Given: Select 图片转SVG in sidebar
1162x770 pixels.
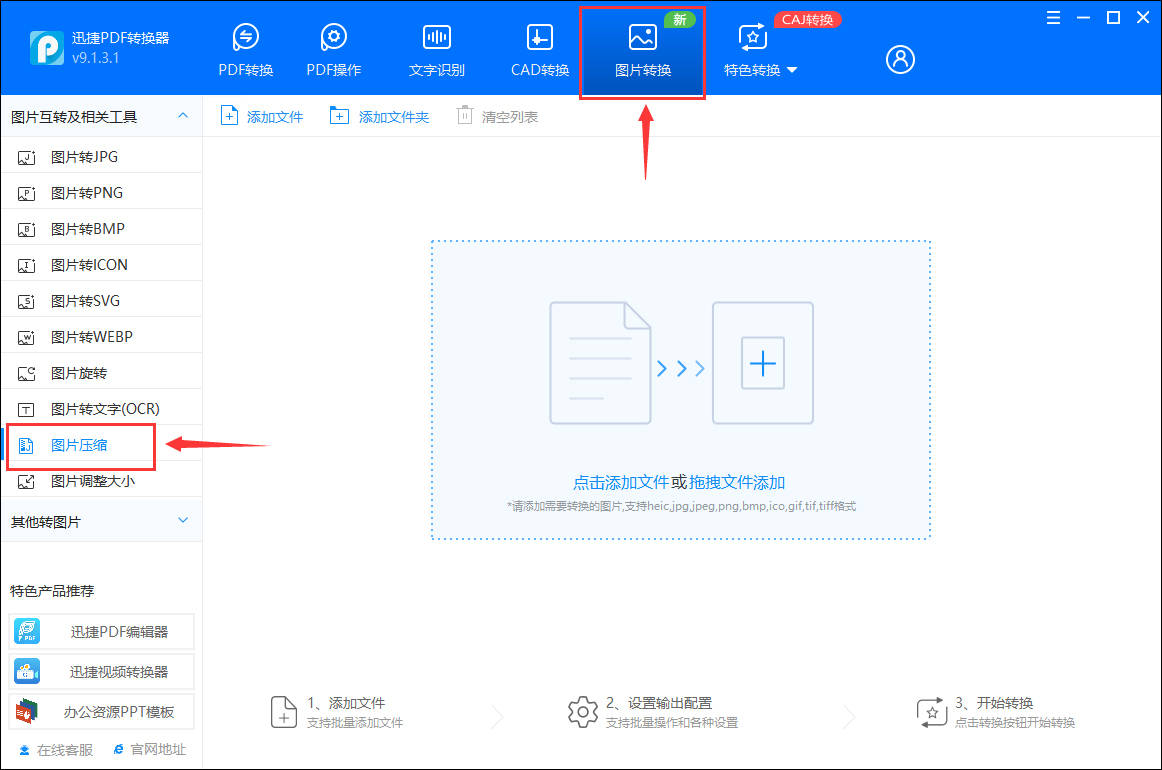Looking at the screenshot, I should [102, 301].
